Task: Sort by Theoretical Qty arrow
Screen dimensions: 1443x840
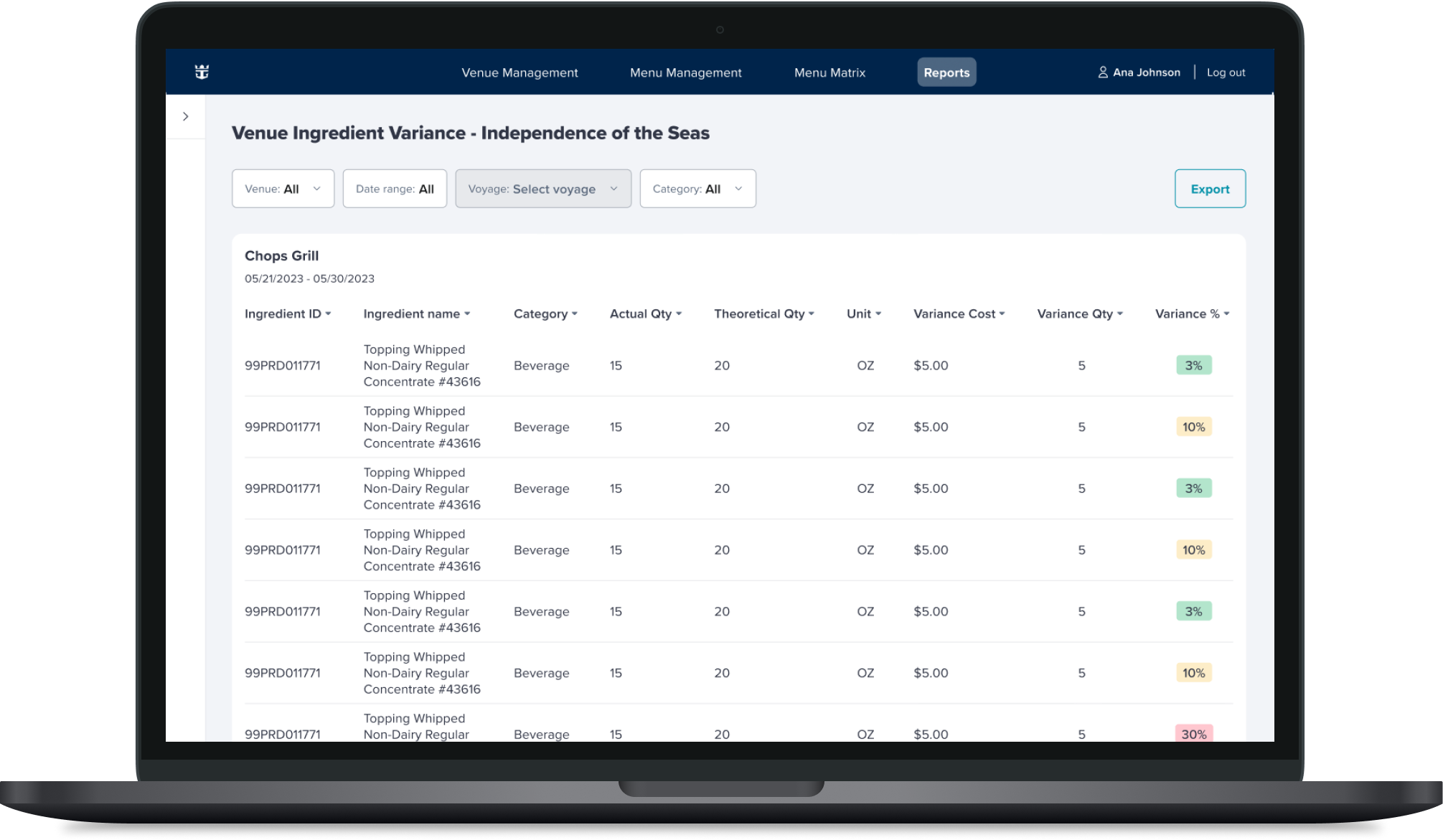Action: tap(812, 314)
